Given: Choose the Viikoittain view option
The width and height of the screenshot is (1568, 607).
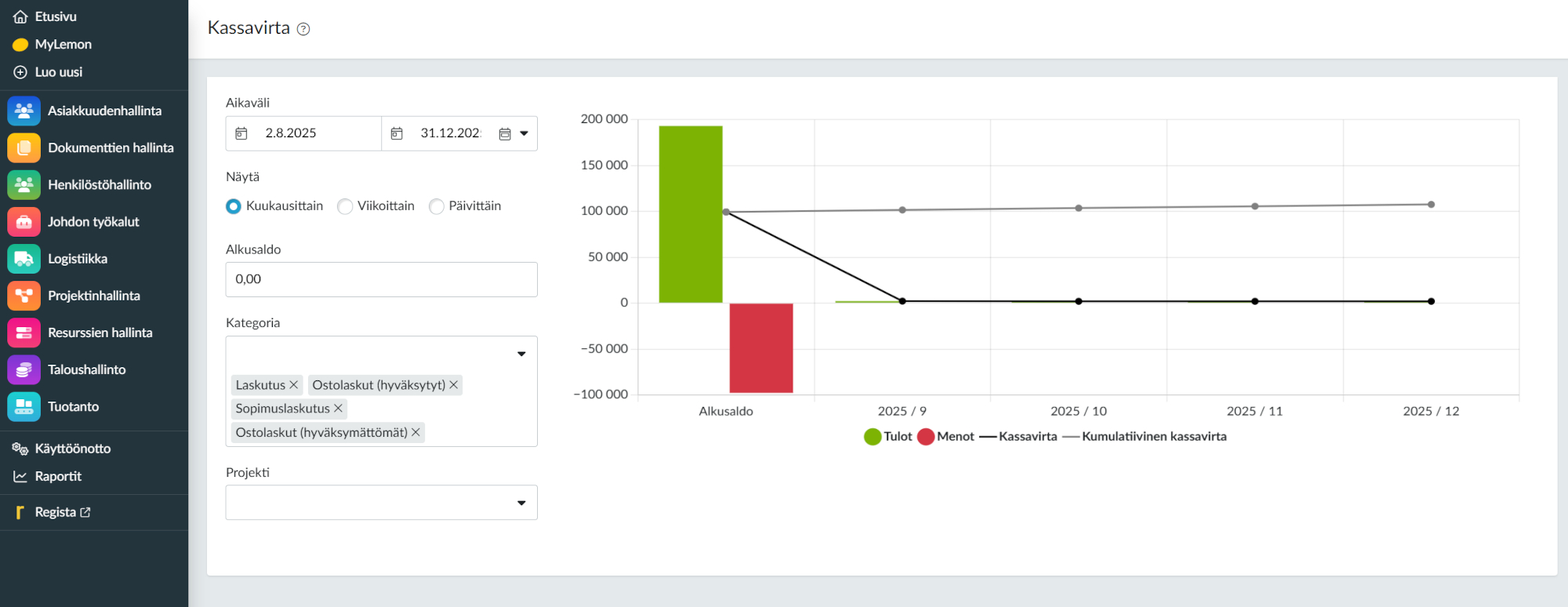Looking at the screenshot, I should (x=345, y=206).
